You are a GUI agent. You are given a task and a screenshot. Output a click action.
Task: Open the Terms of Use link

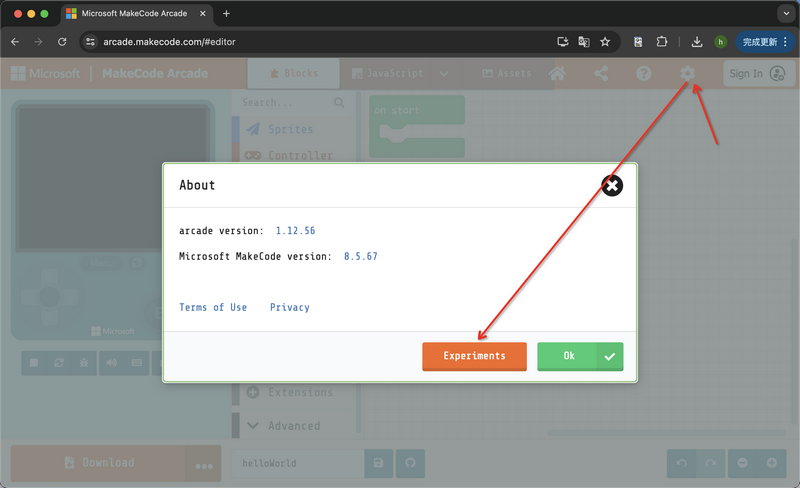pos(213,308)
